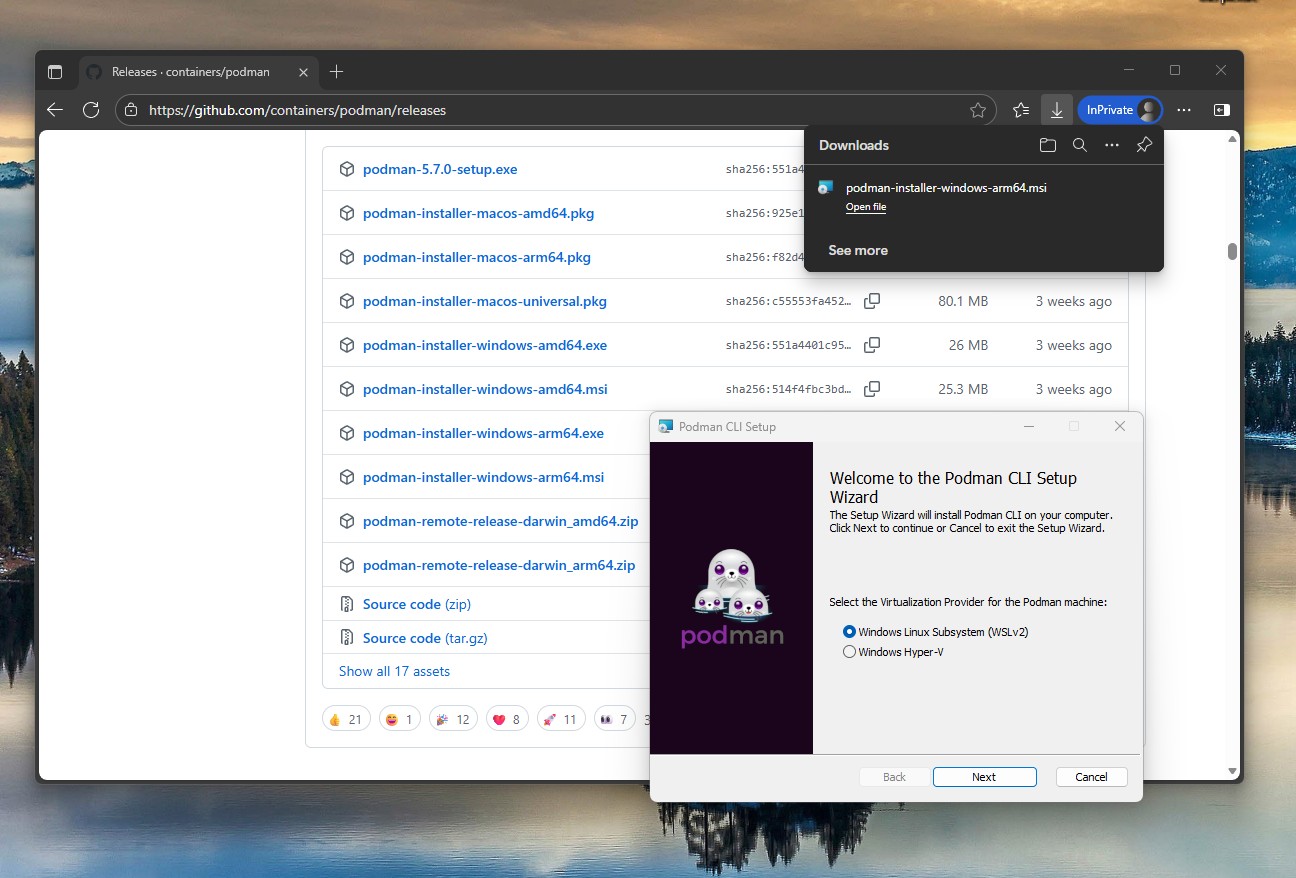Download podman-5.7.0-setup.exe
Image resolution: width=1296 pixels, height=878 pixels.
(440, 169)
